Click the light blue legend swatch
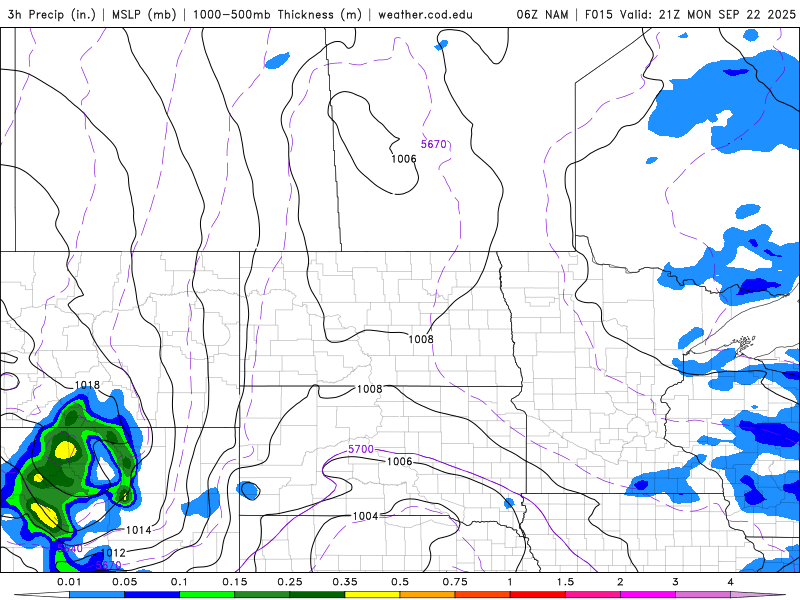The height and width of the screenshot is (600, 800). tap(97, 595)
